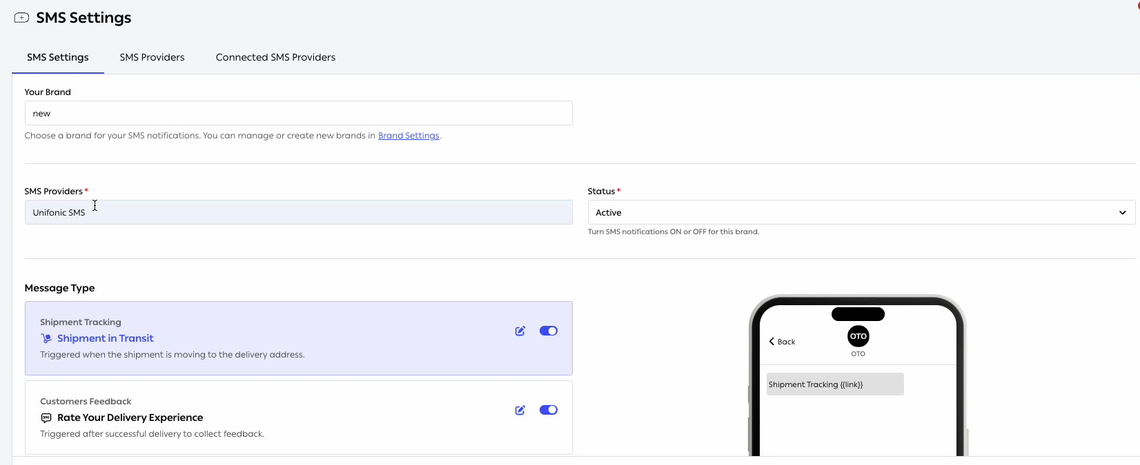Screen dimensions: 1140x465
Task: Open the Your Brand selector
Action: [298, 113]
